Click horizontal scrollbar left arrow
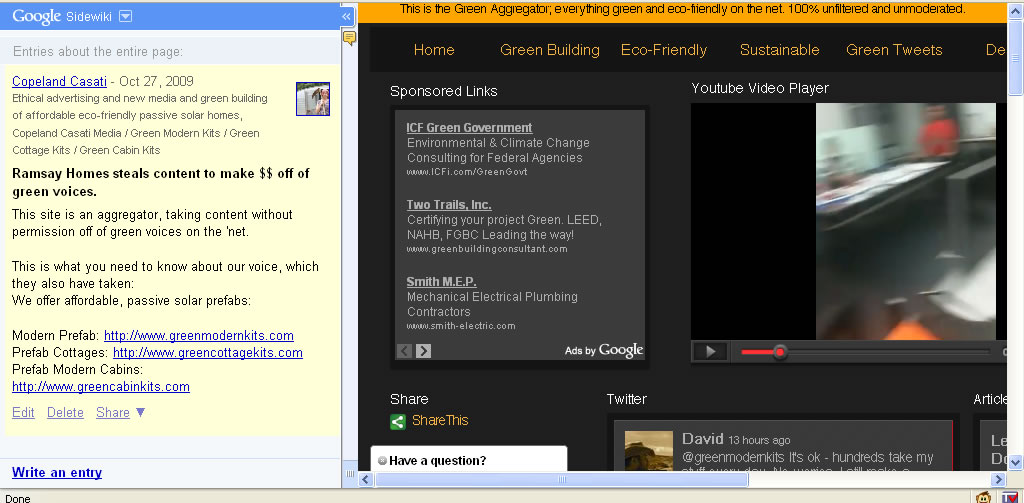 (x=366, y=479)
